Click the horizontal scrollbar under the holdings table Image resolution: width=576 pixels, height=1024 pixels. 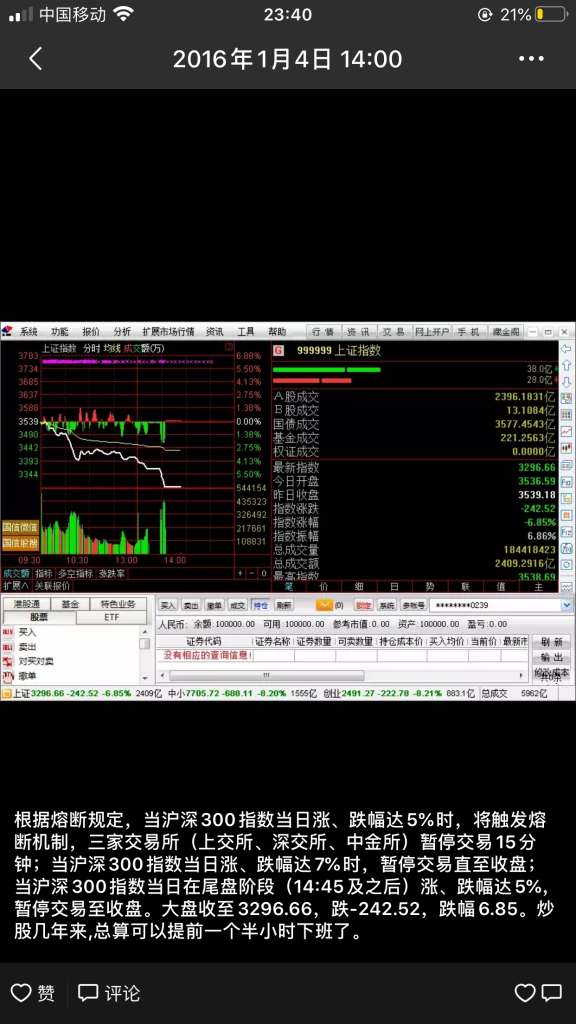(x=342, y=675)
